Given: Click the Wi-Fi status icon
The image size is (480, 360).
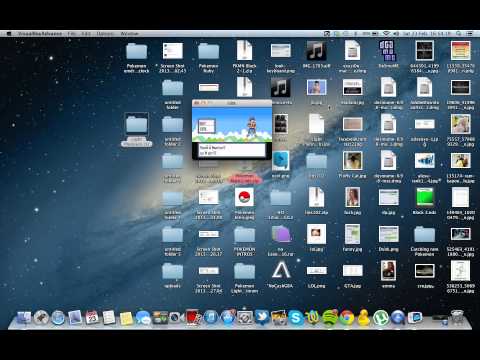Looking at the screenshot, I should [x=386, y=34].
